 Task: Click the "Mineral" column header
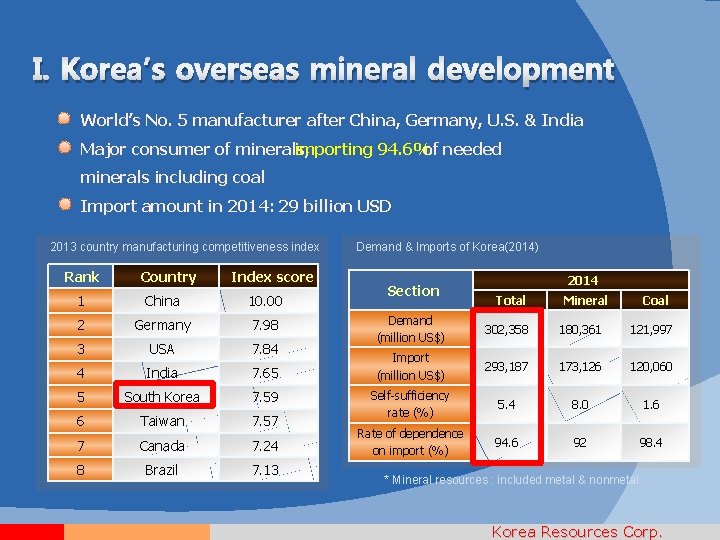coord(584,300)
